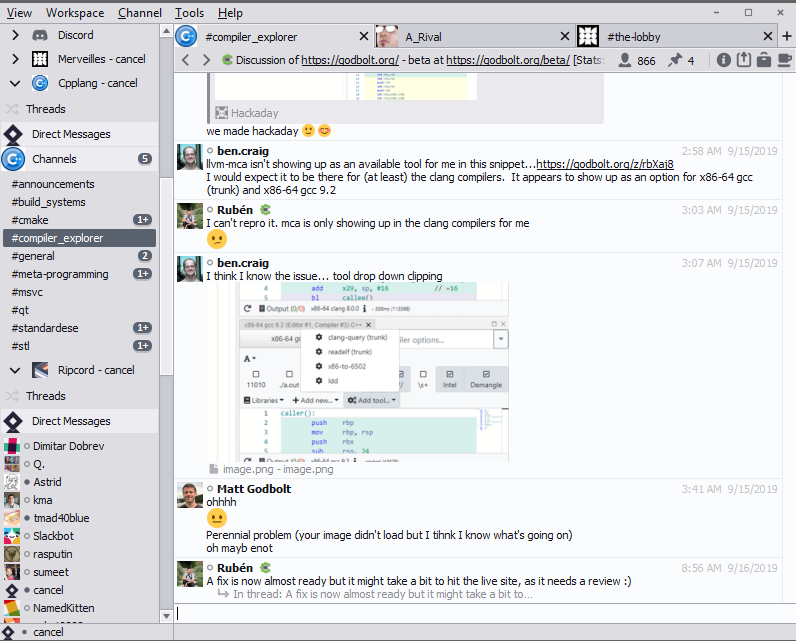Open the Workspace menu
The height and width of the screenshot is (641, 796).
(75, 13)
